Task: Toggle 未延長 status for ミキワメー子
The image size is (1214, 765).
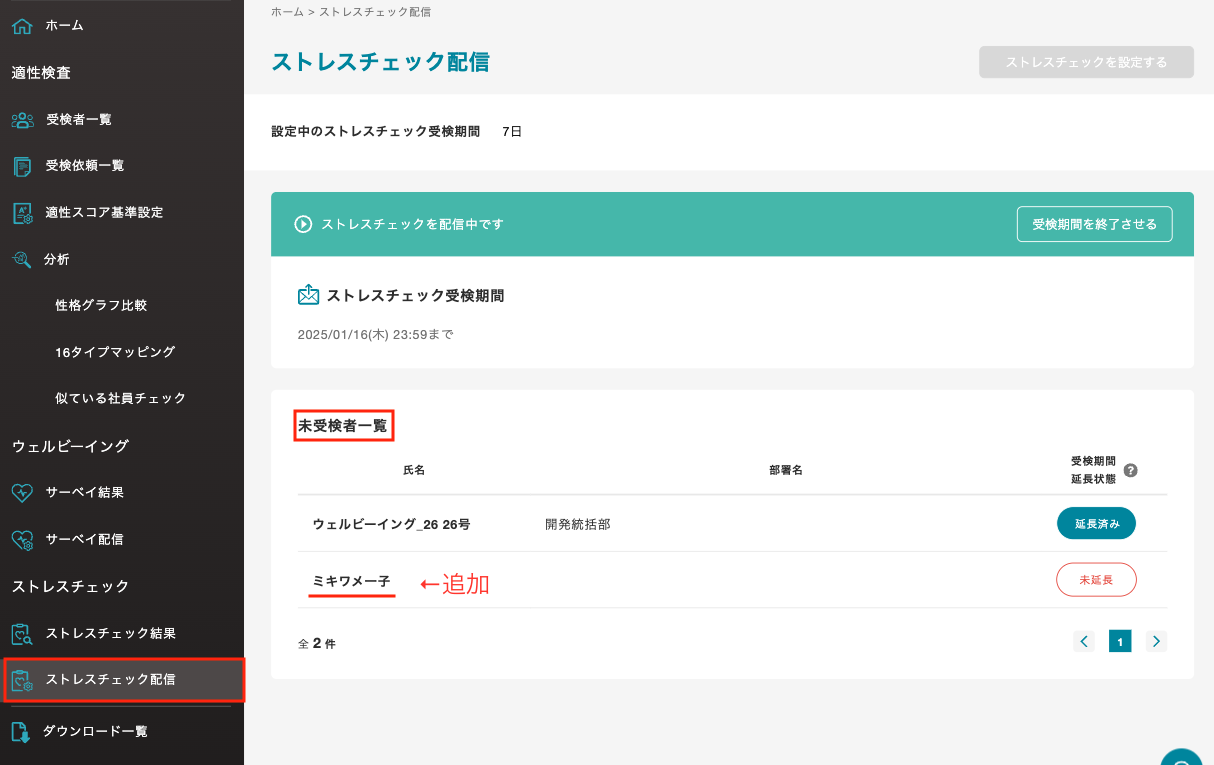Action: click(x=1096, y=579)
